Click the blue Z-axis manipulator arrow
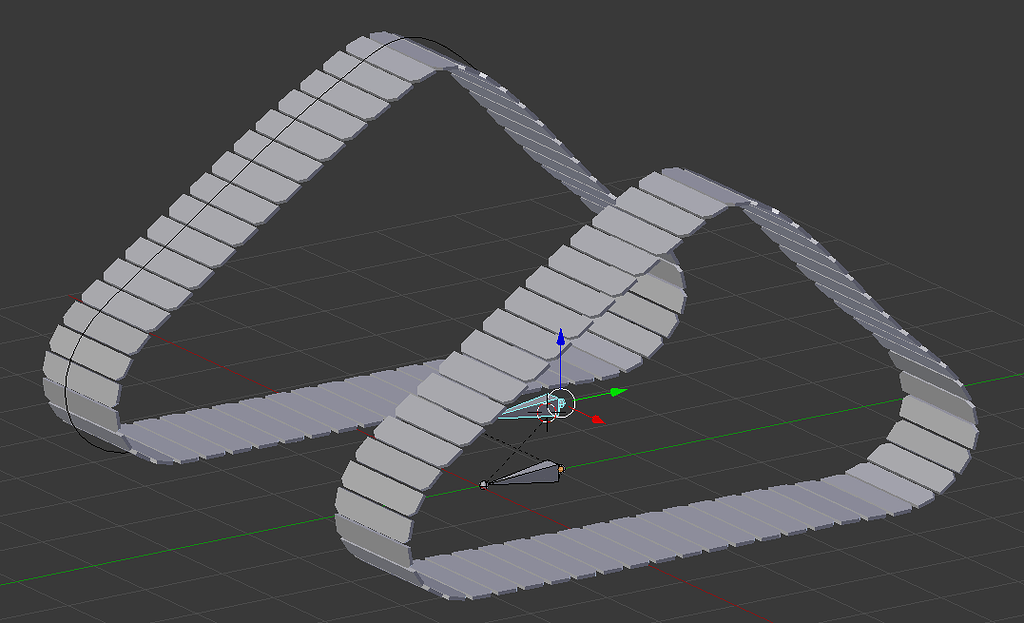The width and height of the screenshot is (1024, 623). click(x=560, y=337)
